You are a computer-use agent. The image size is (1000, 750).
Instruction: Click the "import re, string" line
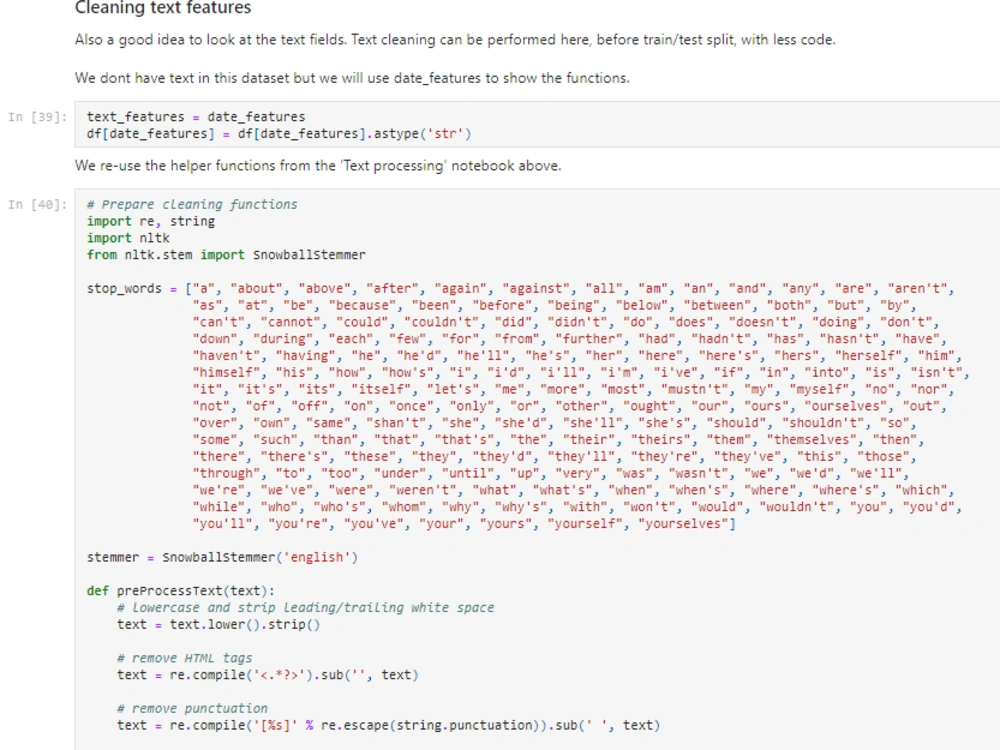[x=151, y=221]
